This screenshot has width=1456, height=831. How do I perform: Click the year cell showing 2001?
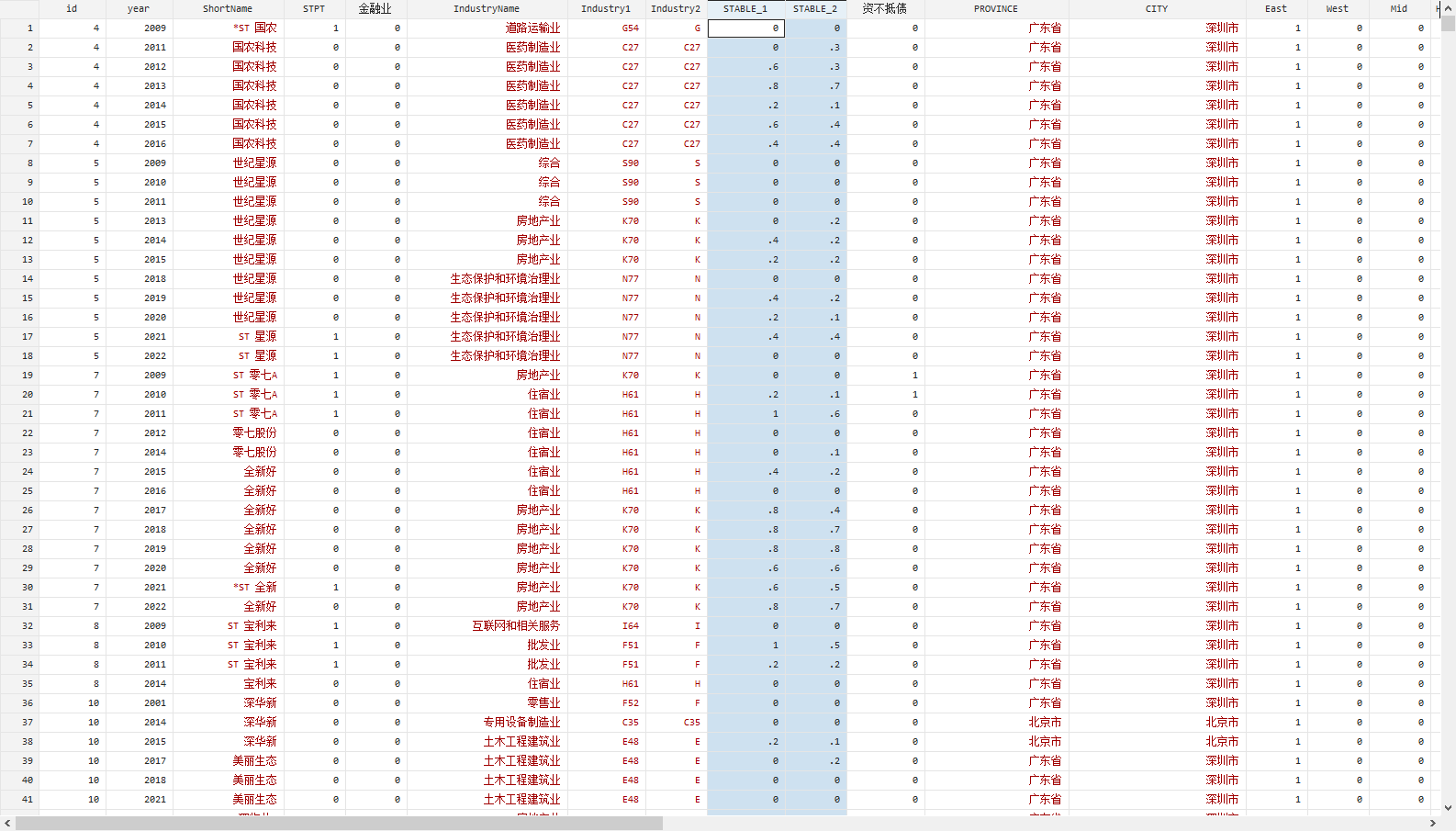pos(139,703)
